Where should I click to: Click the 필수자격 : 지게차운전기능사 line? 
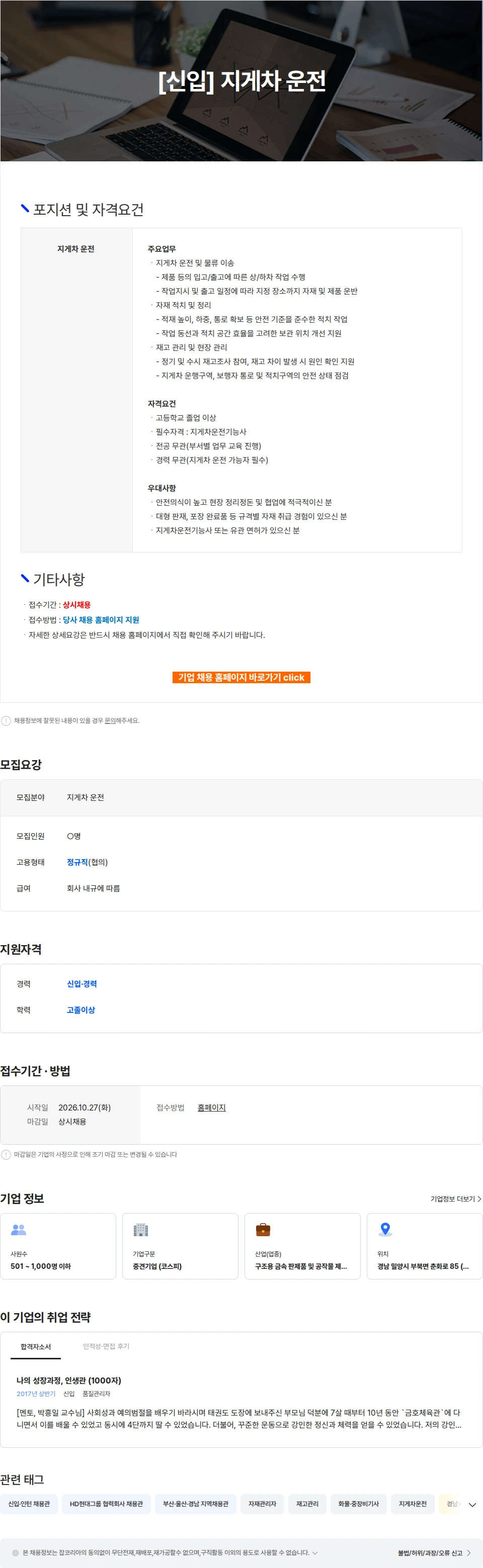coord(201,431)
